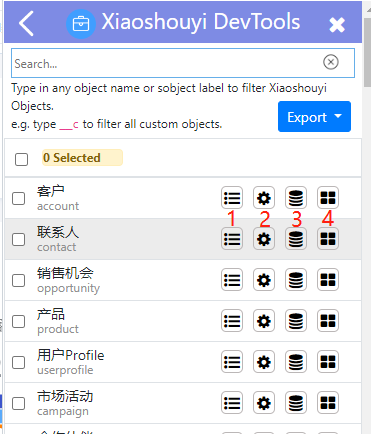The width and height of the screenshot is (371, 434).
Task: Open gear settings for contact
Action: click(264, 239)
